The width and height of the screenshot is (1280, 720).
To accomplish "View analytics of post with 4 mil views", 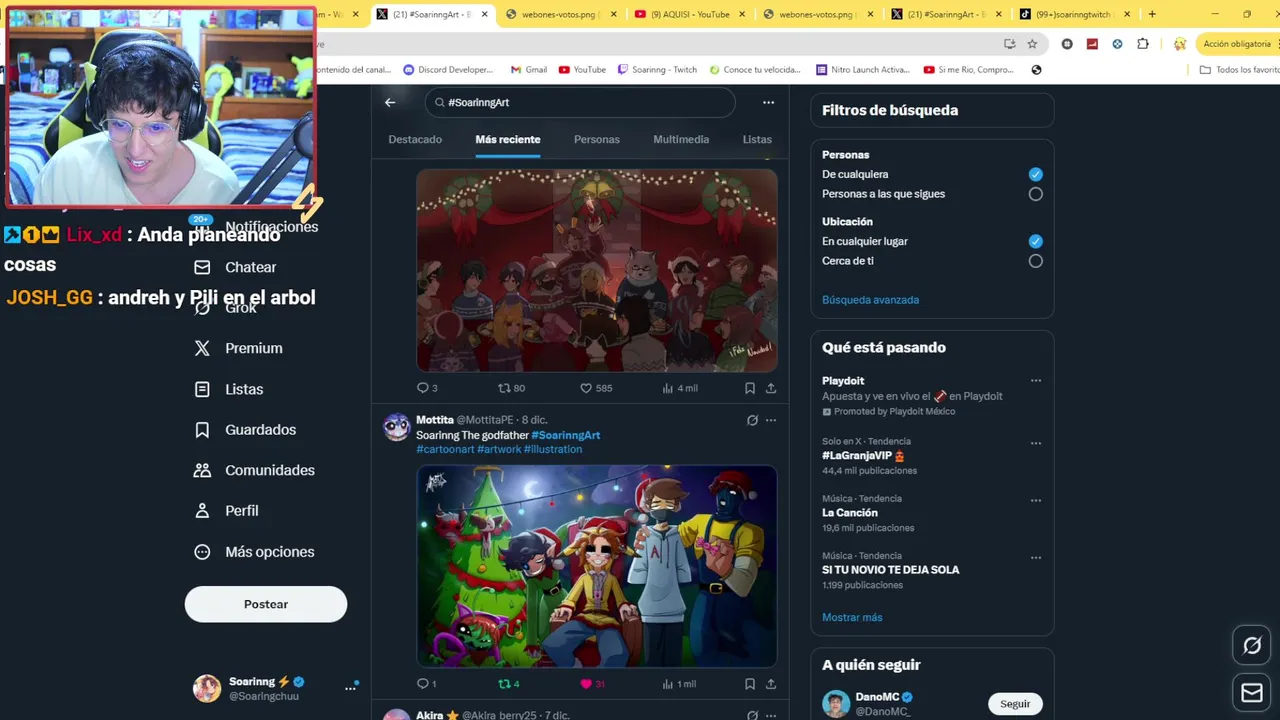I will point(680,388).
